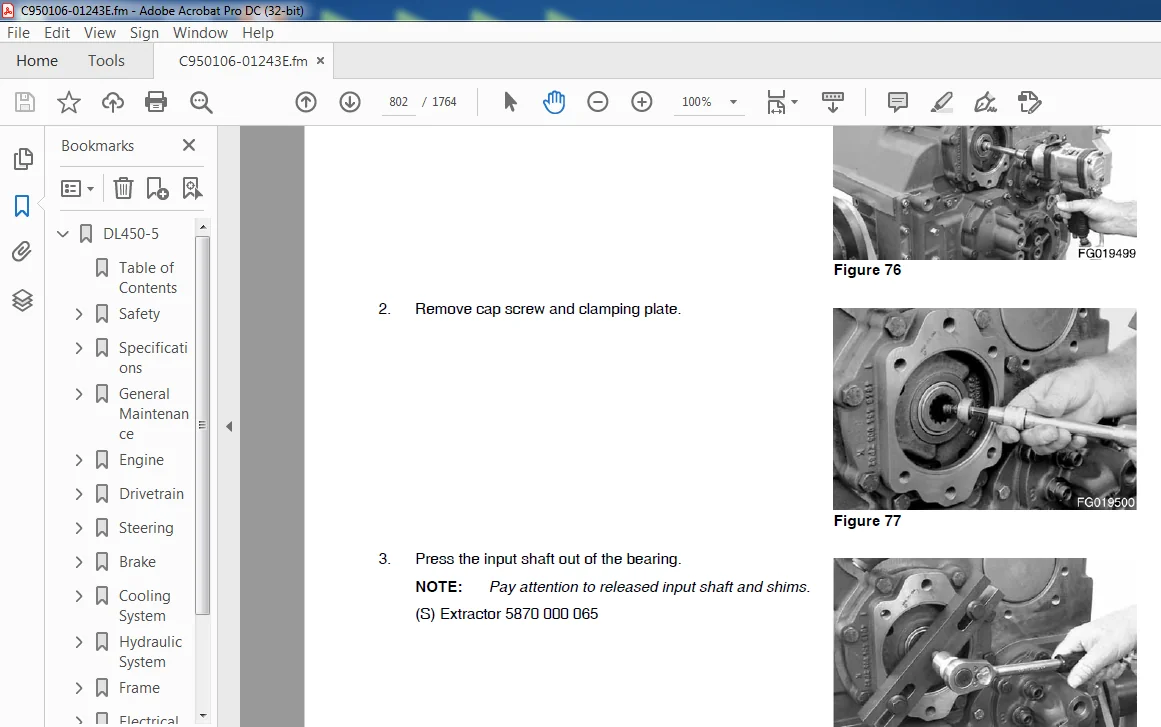Expand the Frame bookmark
1161x727 pixels.
[79, 688]
